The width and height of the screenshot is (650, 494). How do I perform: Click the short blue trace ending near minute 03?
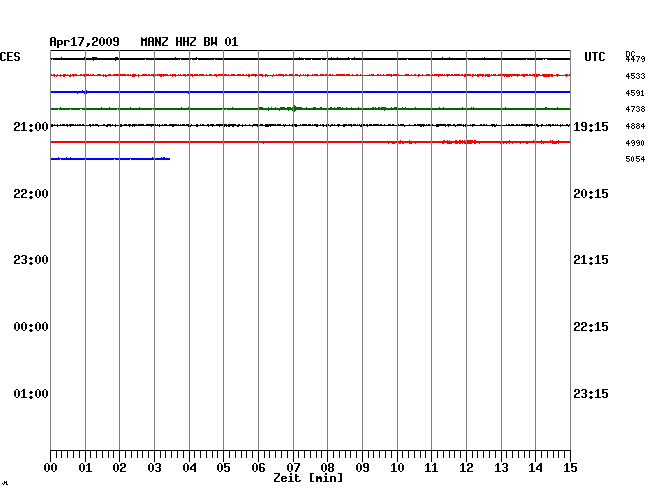[x=110, y=158]
